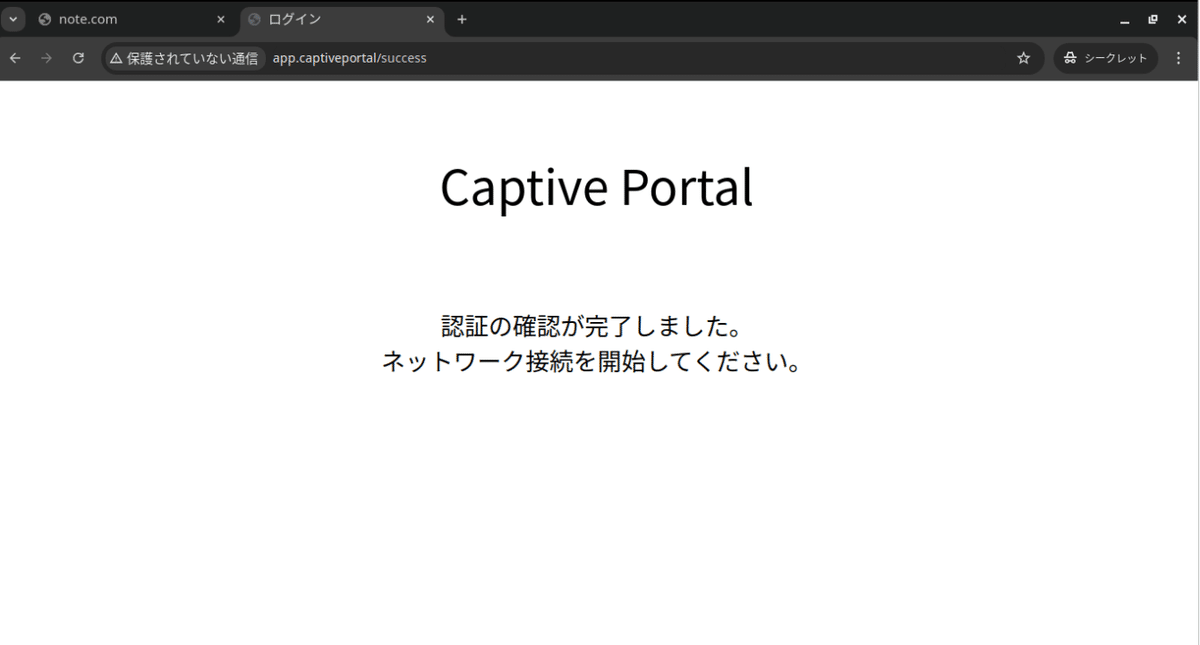Click the forward navigation arrow
1200x645 pixels.
coord(46,58)
